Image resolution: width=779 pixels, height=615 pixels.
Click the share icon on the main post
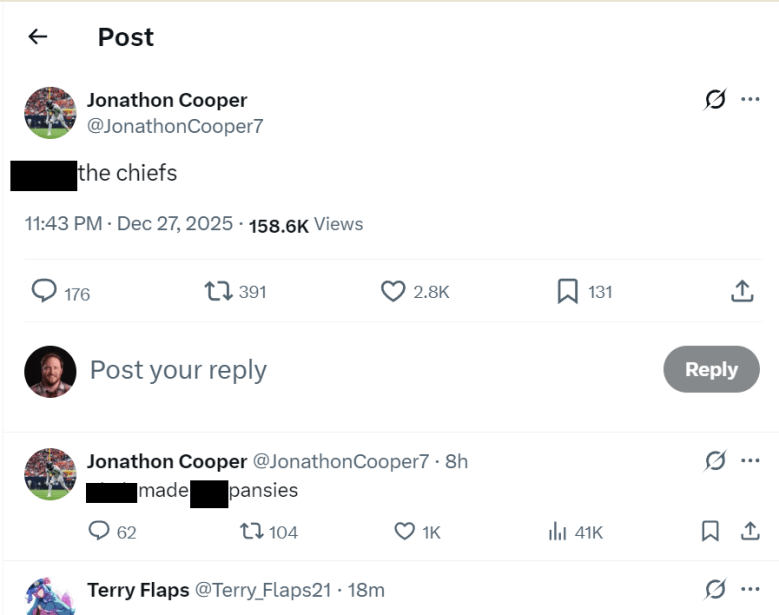pyautogui.click(x=741, y=291)
